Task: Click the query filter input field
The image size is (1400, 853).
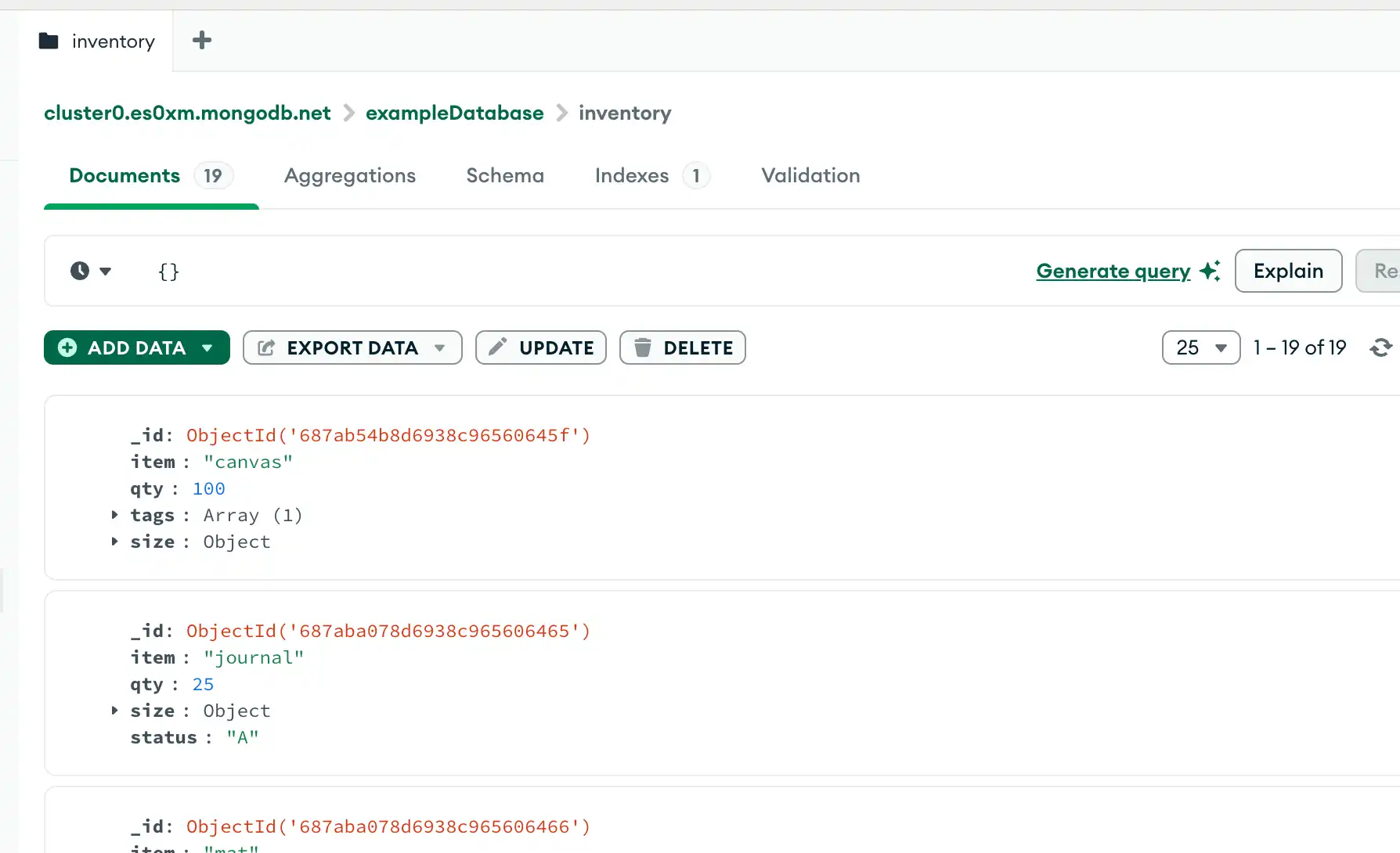Action: 168,271
